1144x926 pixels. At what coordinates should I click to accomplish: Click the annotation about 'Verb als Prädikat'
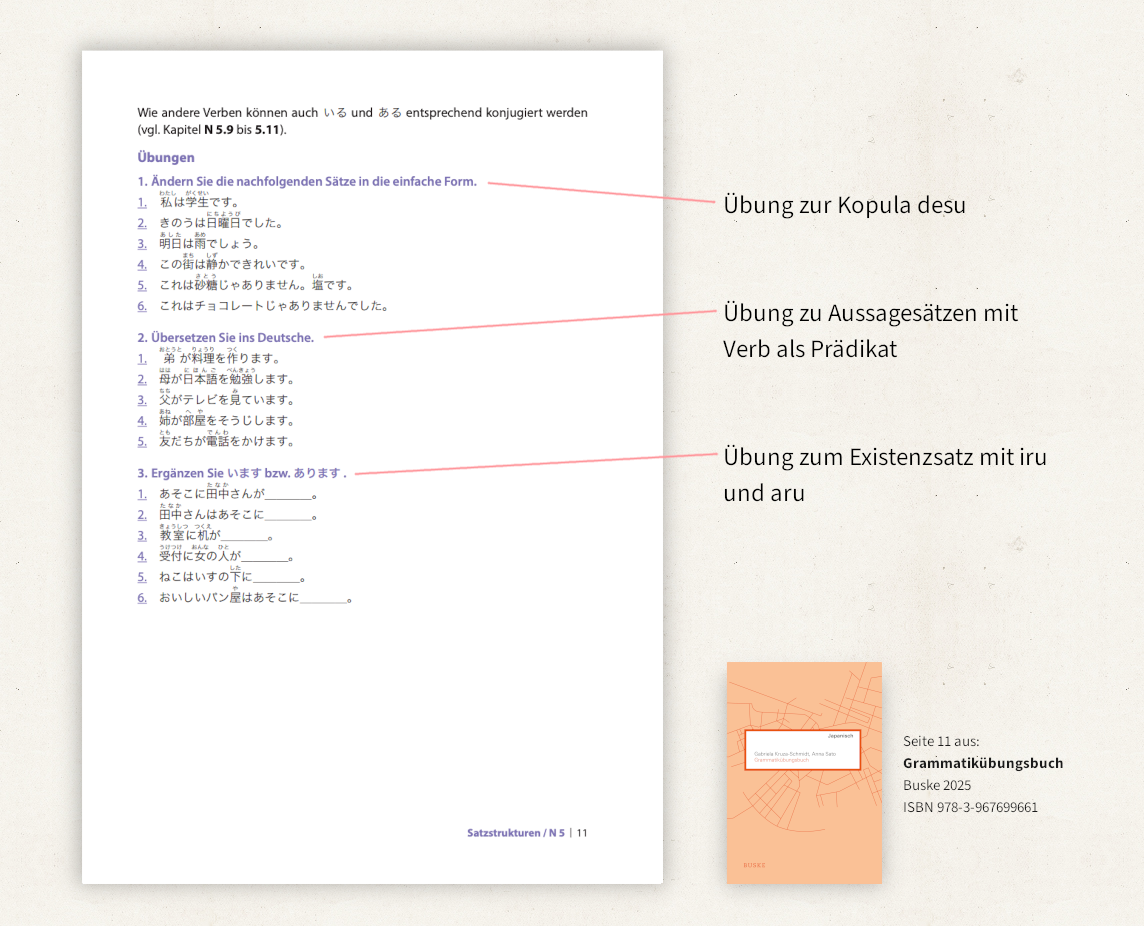870,331
